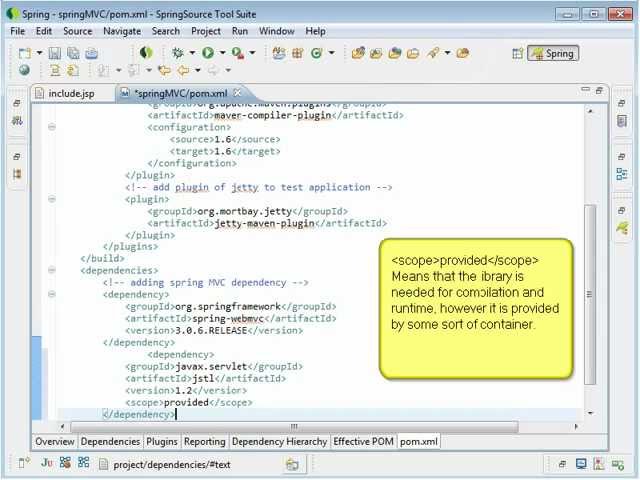This screenshot has width=640, height=480.
Task: Click the green Run button icon
Action: [208, 53]
